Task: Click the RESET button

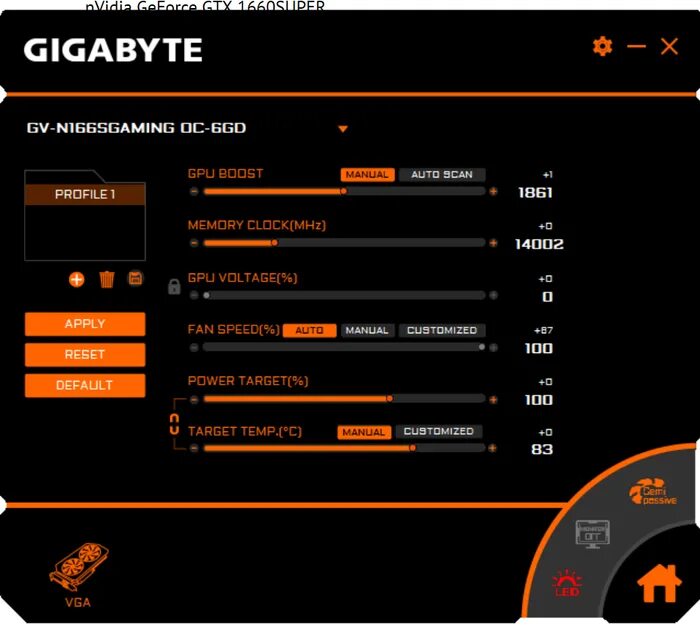Action: [85, 354]
